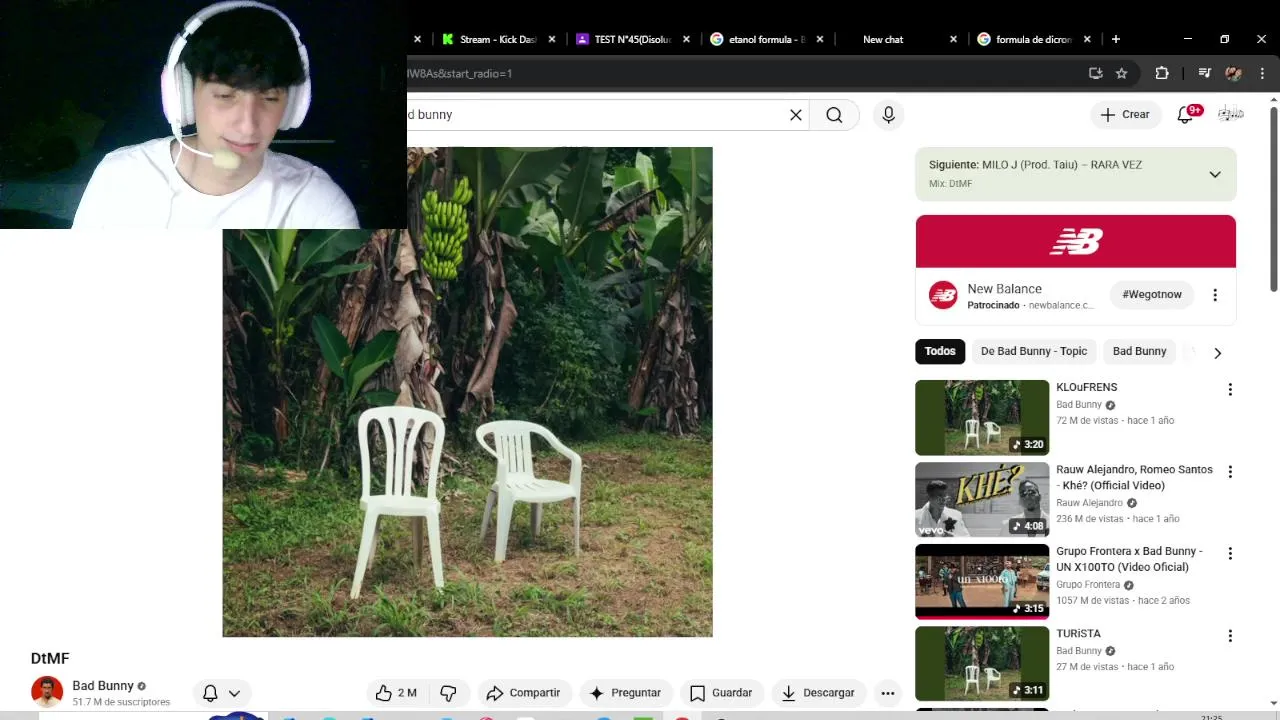This screenshot has width=1280, height=720.
Task: Click the install app icon in address bar
Action: 1095,73
